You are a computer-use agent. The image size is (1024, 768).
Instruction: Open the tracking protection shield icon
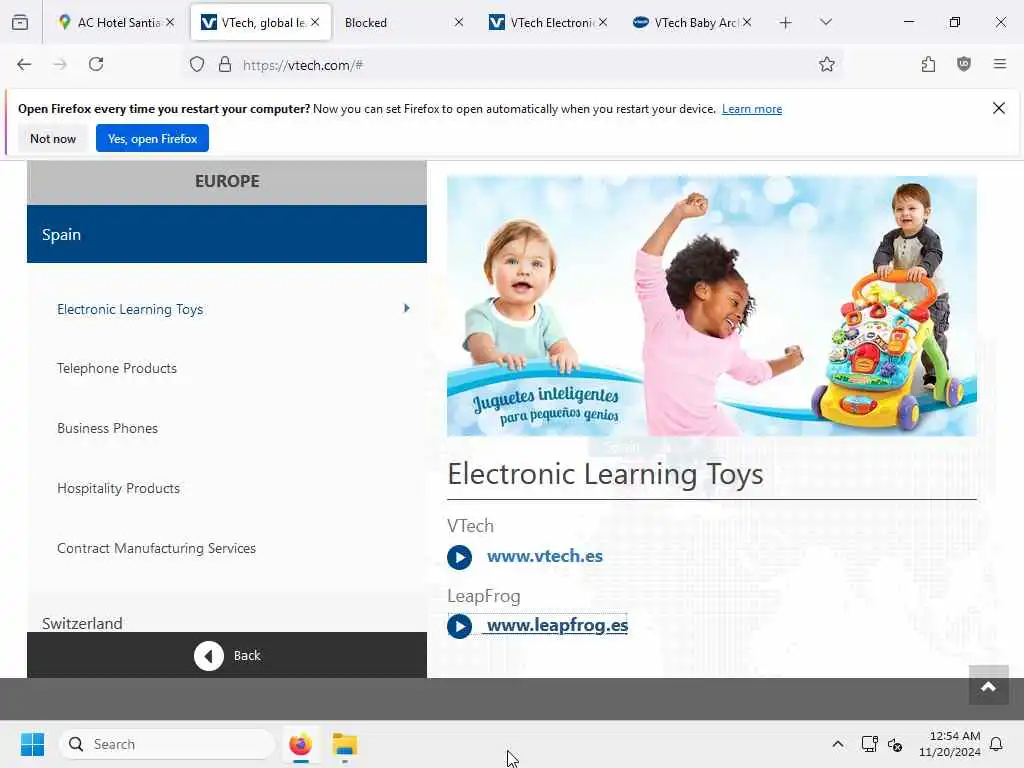[x=197, y=64]
